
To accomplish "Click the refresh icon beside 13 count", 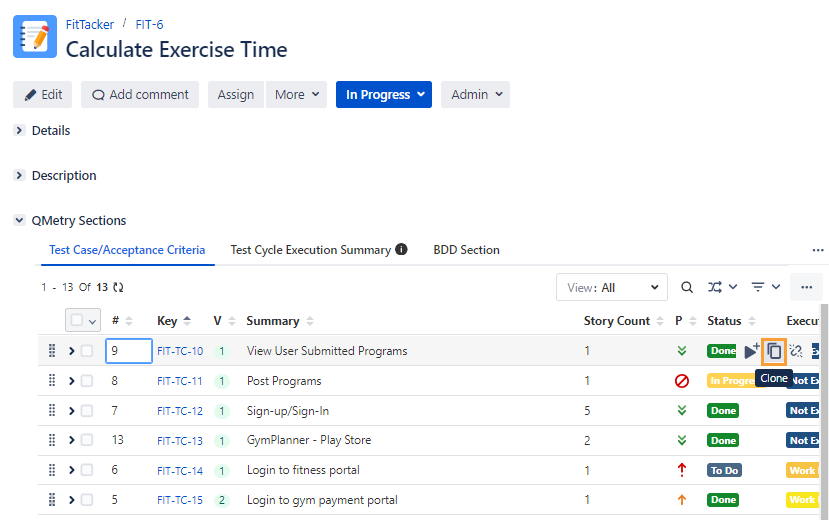I will 118,287.
